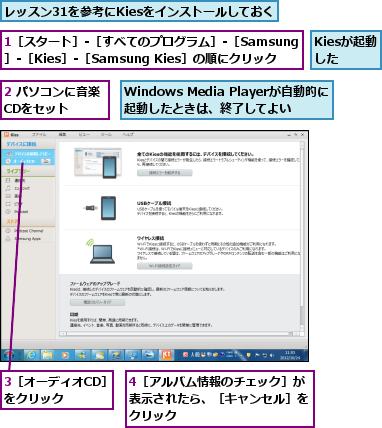
Task: Open the ツール menu in Kies
Action: pos(106,135)
